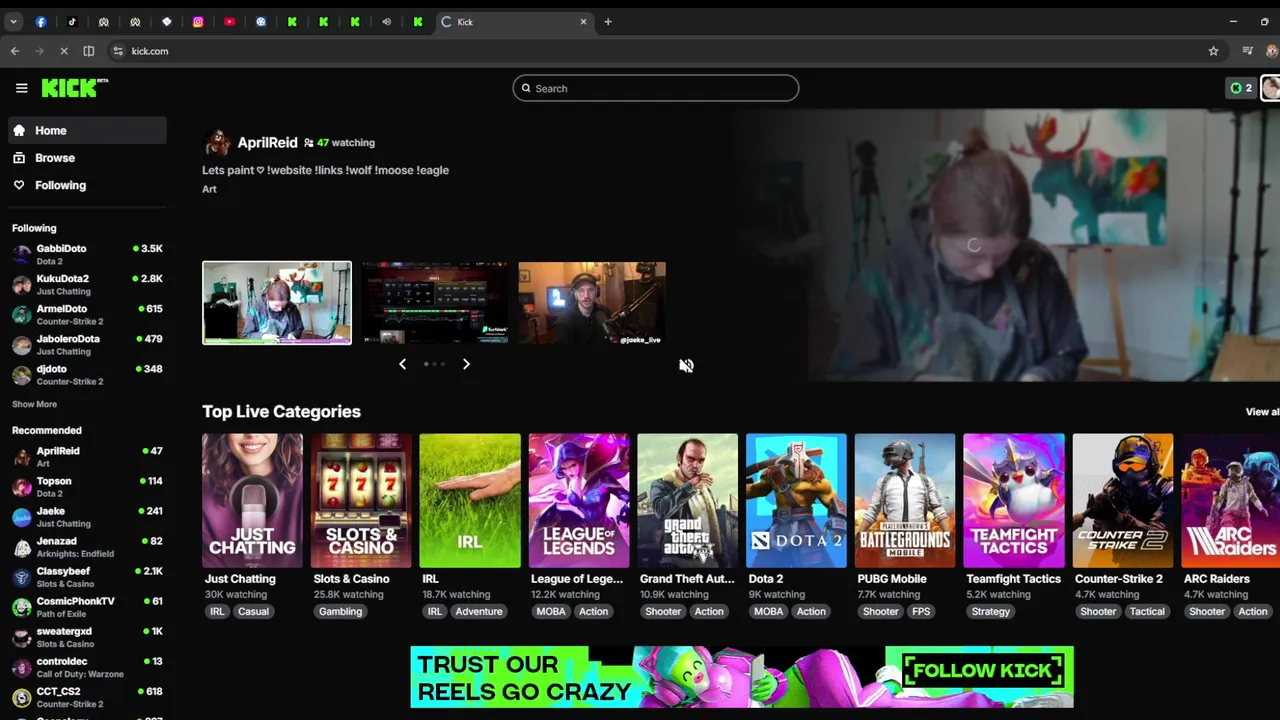This screenshot has width=1280, height=720.
Task: Open the Facebook browser tab
Action: tap(41, 22)
